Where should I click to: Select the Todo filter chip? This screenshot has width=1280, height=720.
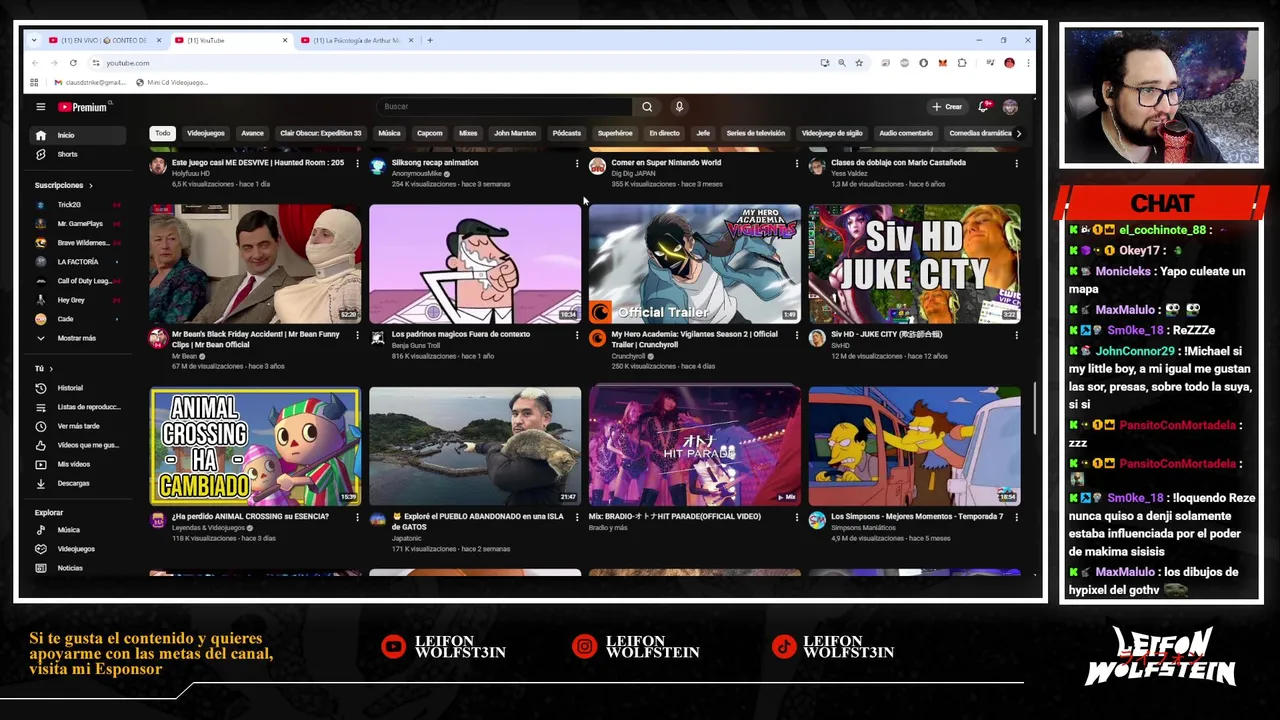[162, 133]
